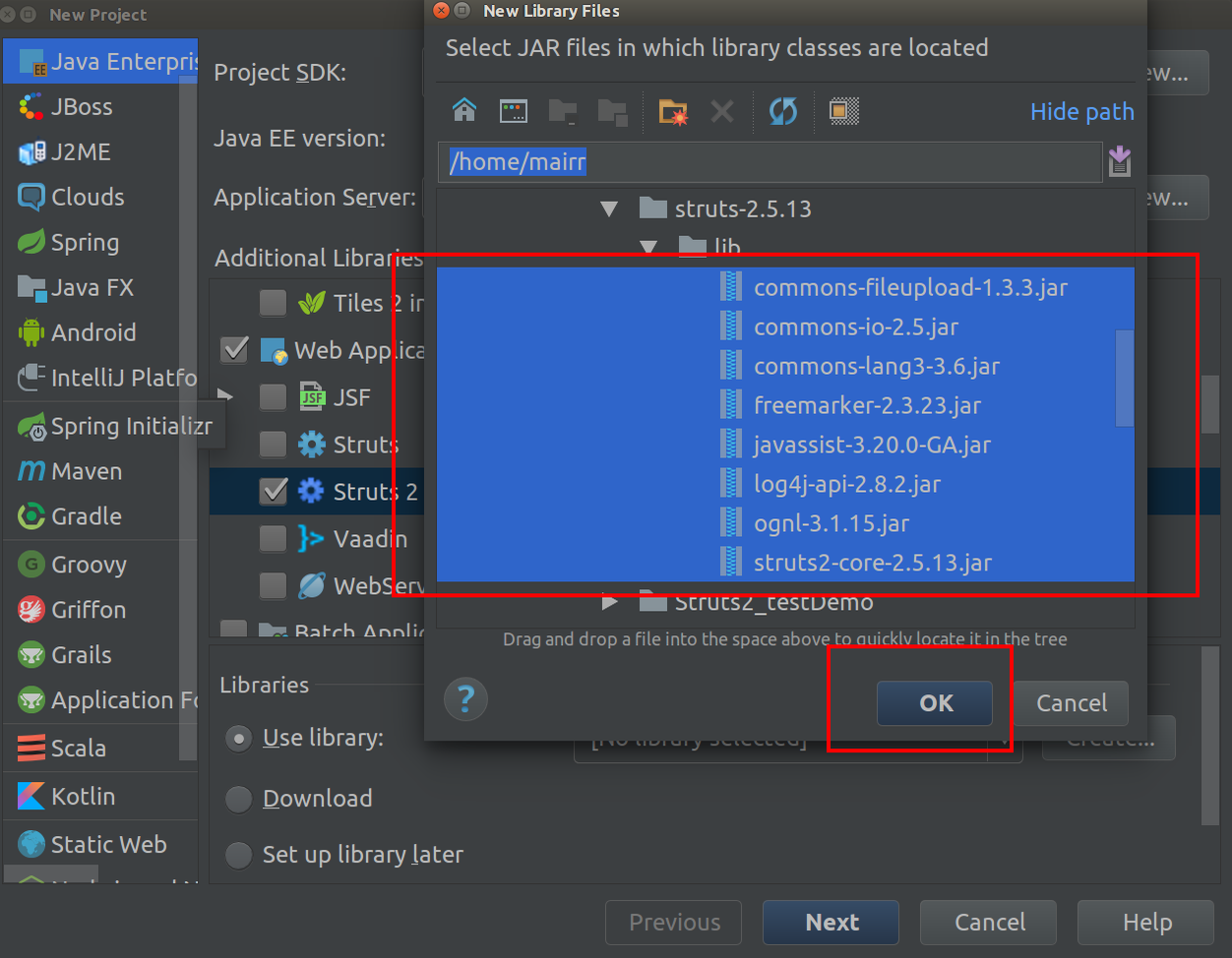The height and width of the screenshot is (958, 1232).
Task: Enable the WebServices checkbox
Action: [x=273, y=586]
